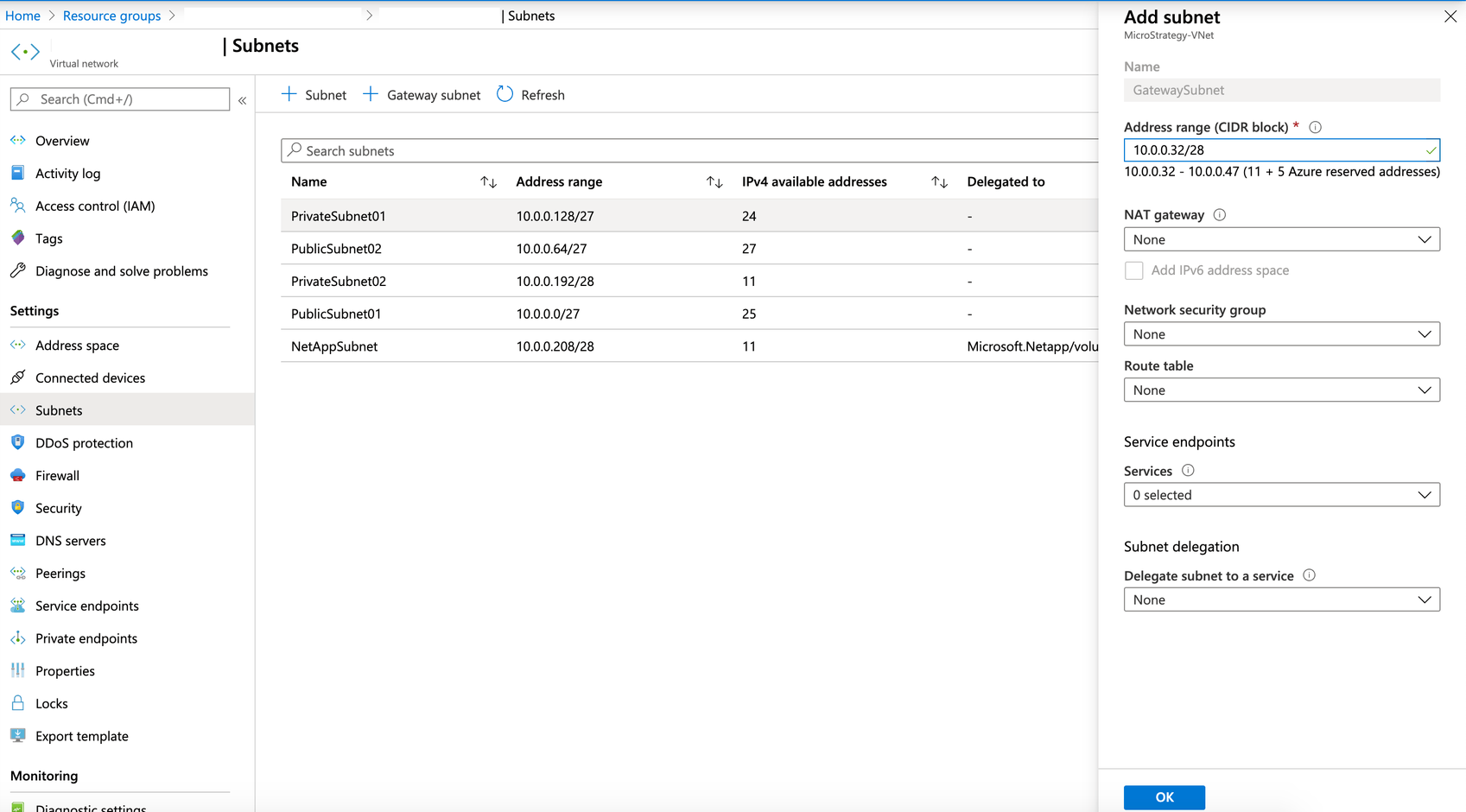Click the Activity log icon
The width and height of the screenshot is (1466, 812).
(x=17, y=173)
